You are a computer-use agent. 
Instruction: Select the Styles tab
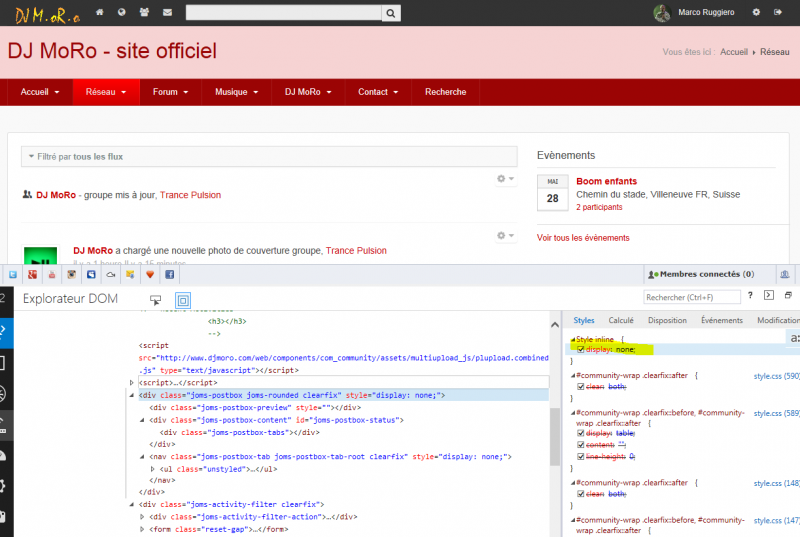coord(584,320)
